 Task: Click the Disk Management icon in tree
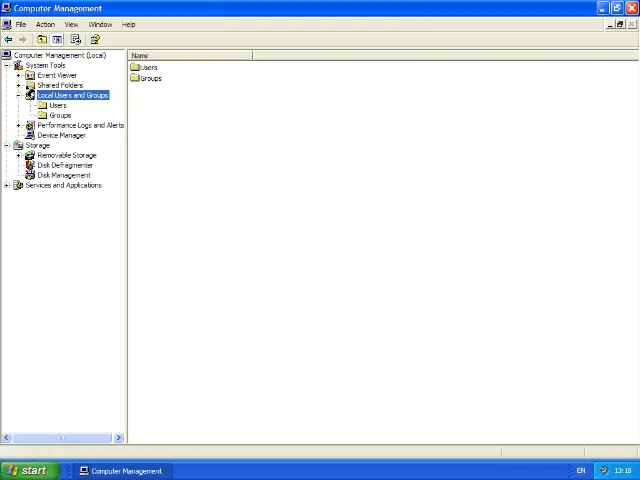click(x=30, y=175)
